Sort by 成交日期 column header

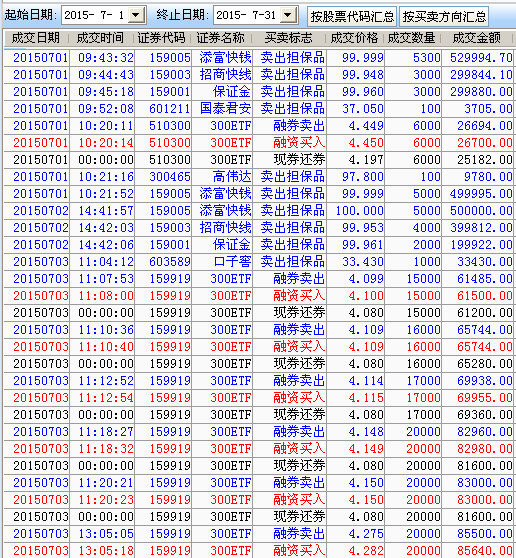[36, 38]
